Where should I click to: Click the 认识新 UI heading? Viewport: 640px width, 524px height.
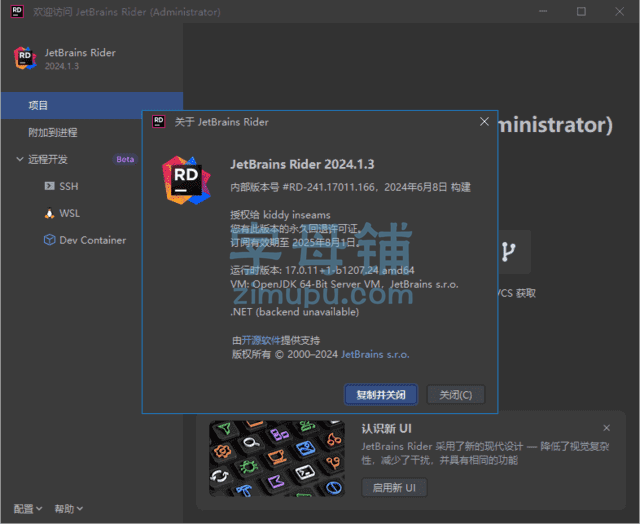[386, 429]
